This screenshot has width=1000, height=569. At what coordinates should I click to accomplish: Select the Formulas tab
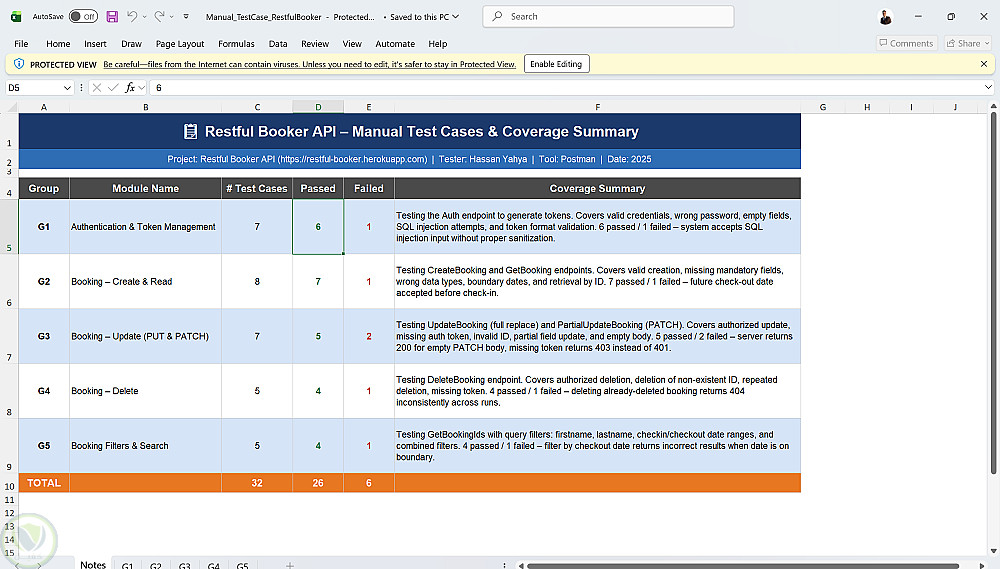coord(236,43)
